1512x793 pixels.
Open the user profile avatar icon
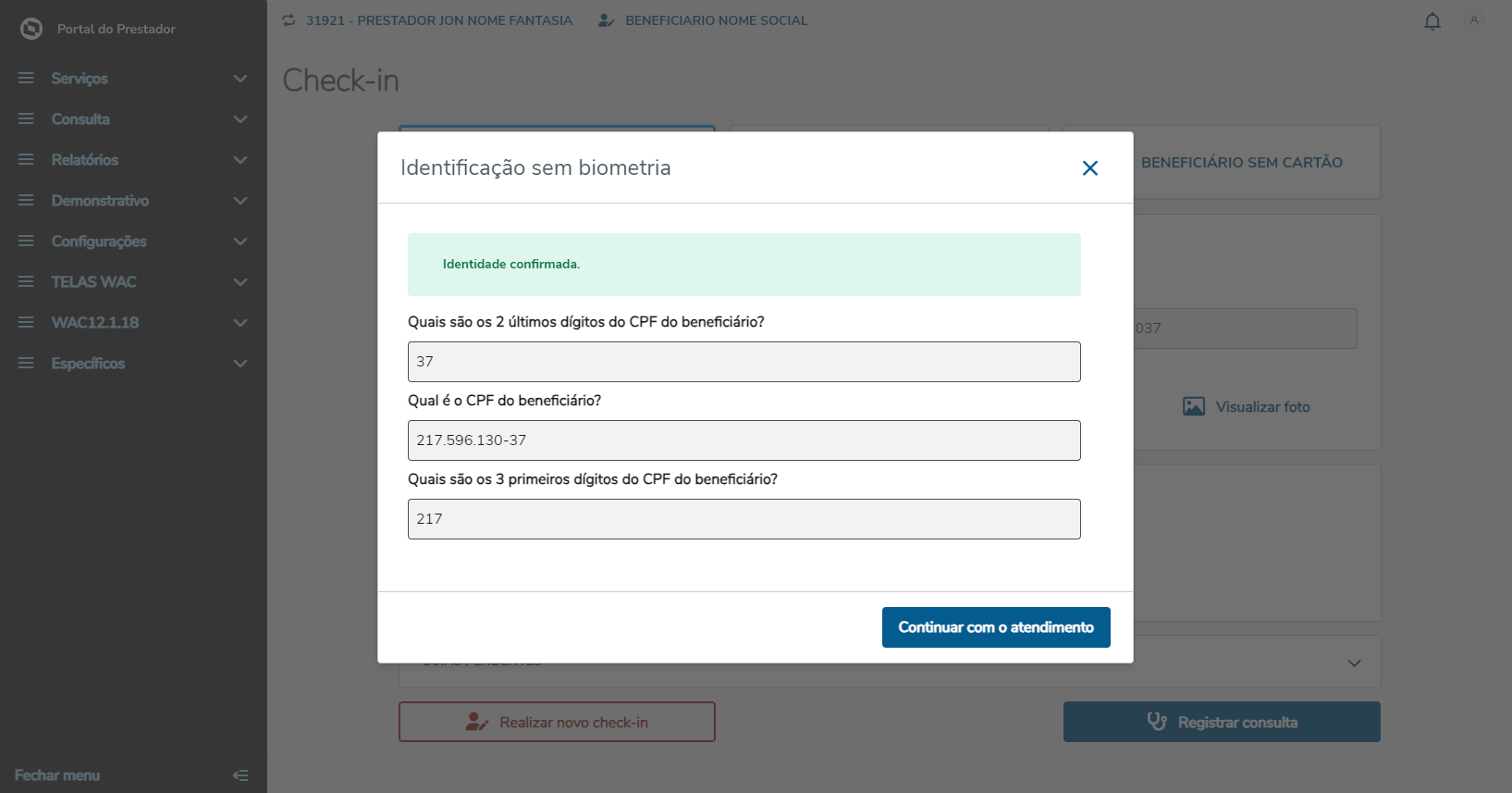(x=1474, y=20)
